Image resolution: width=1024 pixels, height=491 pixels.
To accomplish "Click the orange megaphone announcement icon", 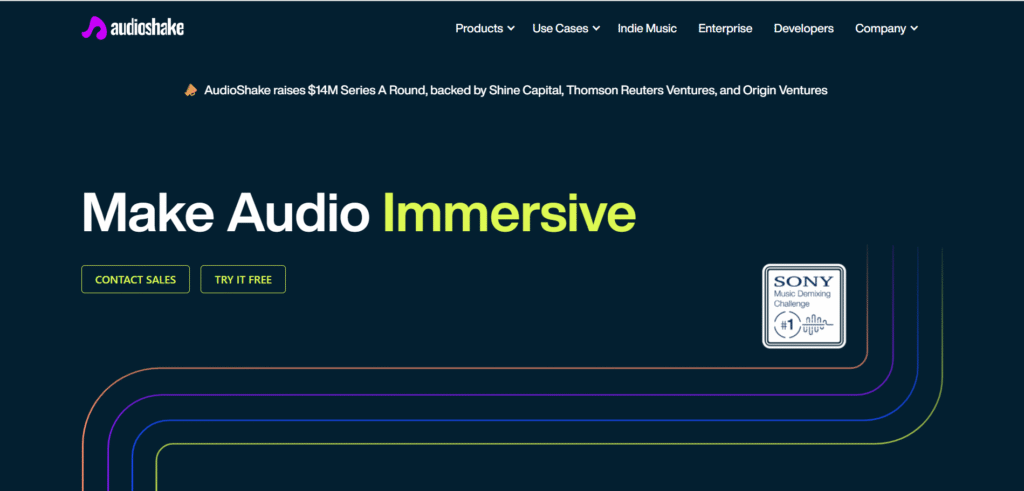I will (x=190, y=90).
